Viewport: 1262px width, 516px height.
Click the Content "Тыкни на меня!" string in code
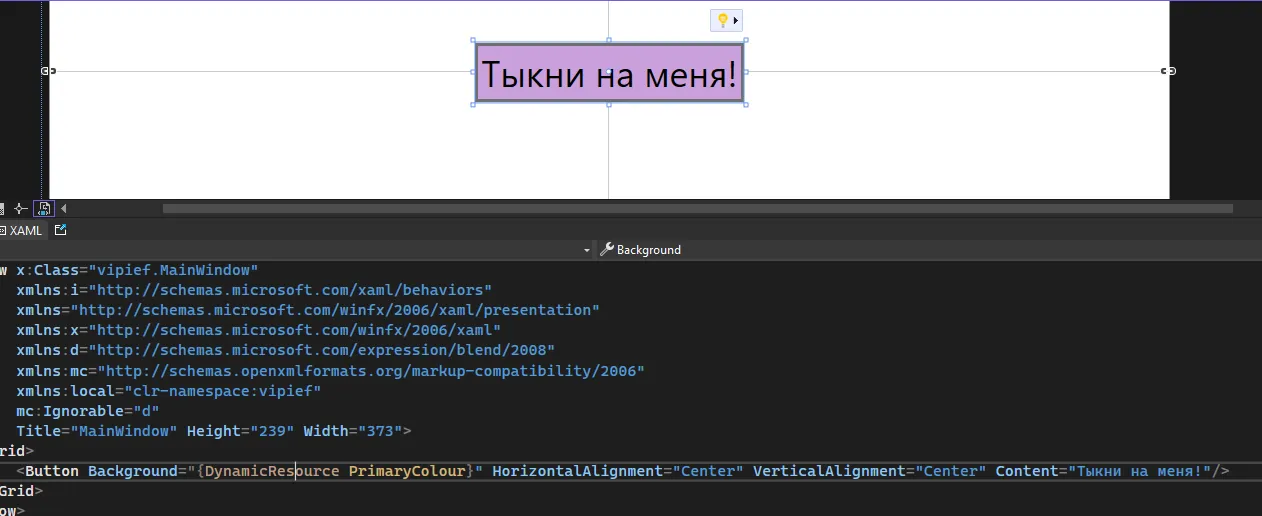(x=1140, y=471)
